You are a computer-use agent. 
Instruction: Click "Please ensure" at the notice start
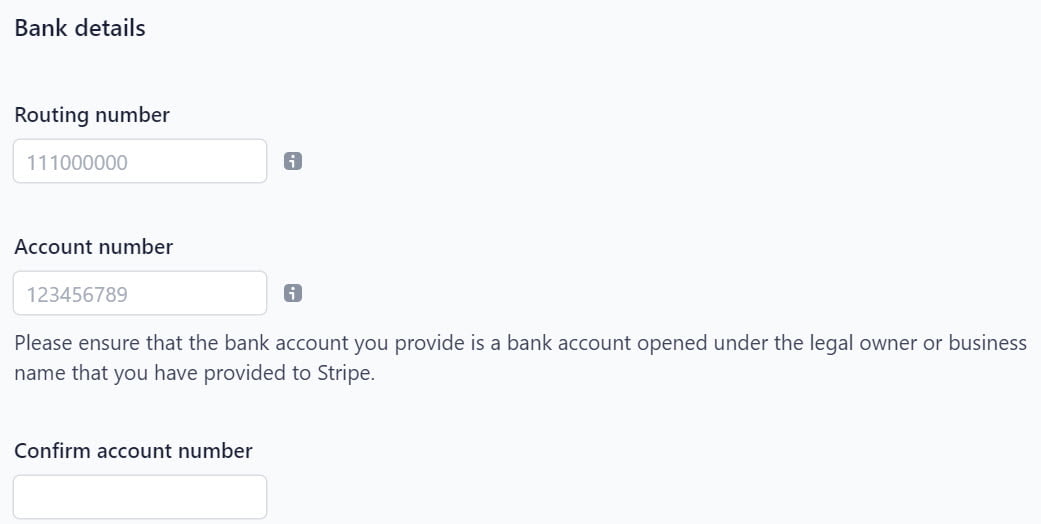click(74, 343)
